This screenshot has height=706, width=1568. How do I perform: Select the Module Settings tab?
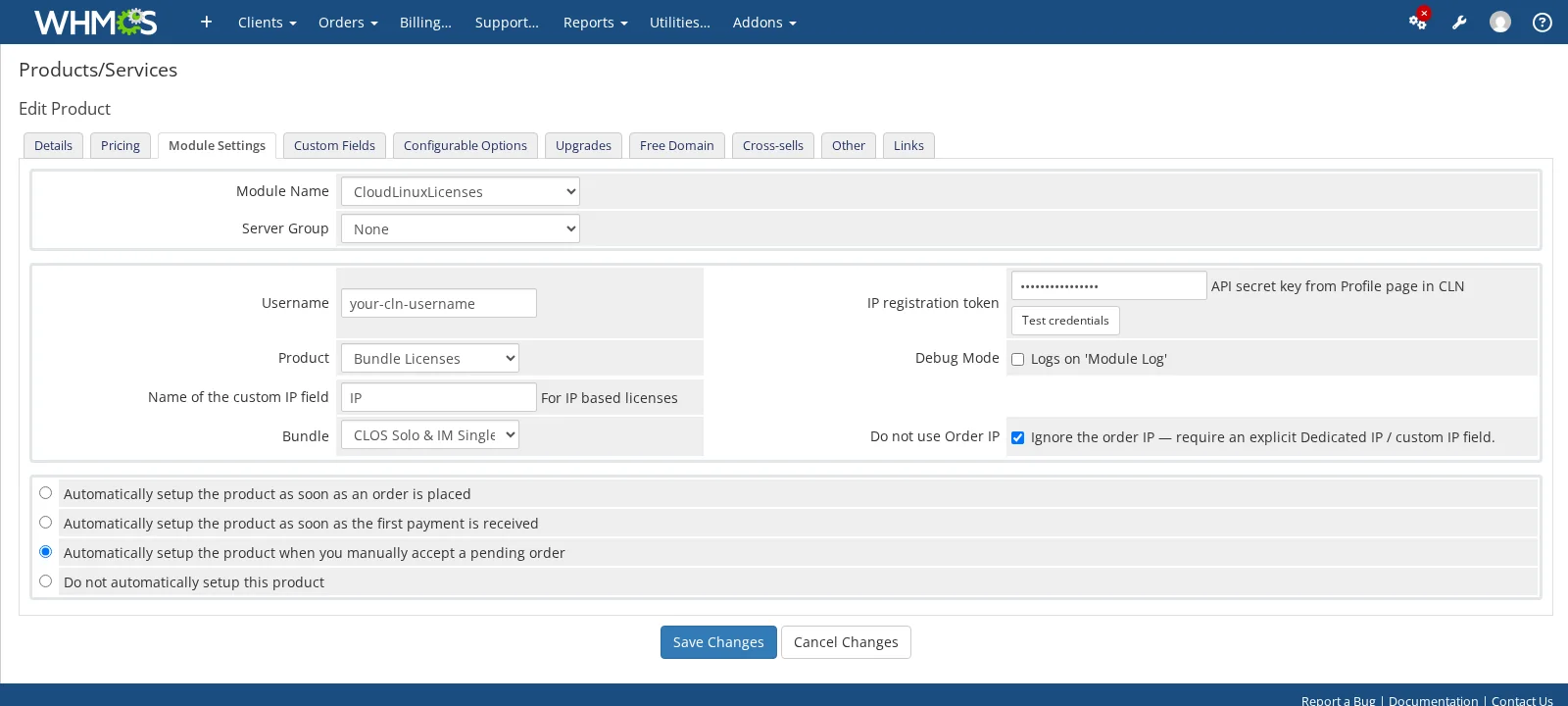(217, 145)
